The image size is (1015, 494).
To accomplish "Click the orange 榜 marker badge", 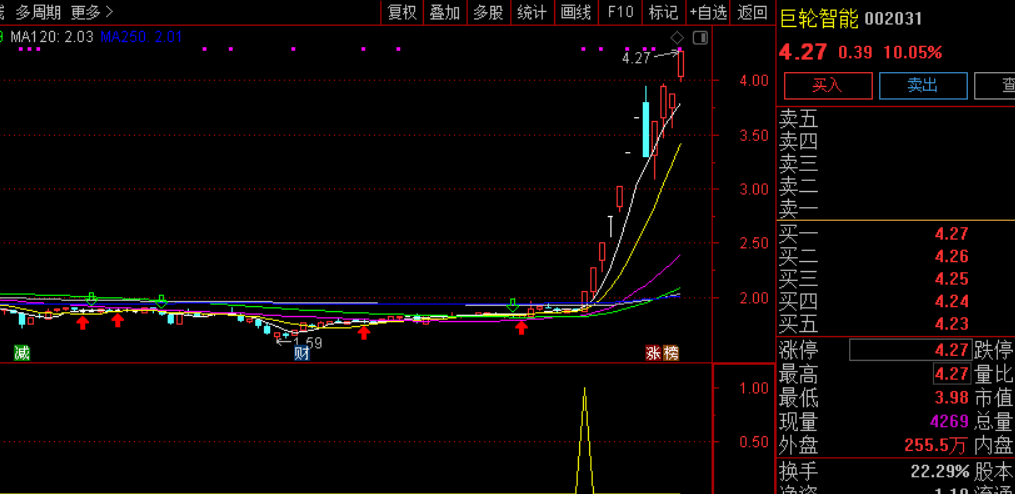I will [x=671, y=353].
